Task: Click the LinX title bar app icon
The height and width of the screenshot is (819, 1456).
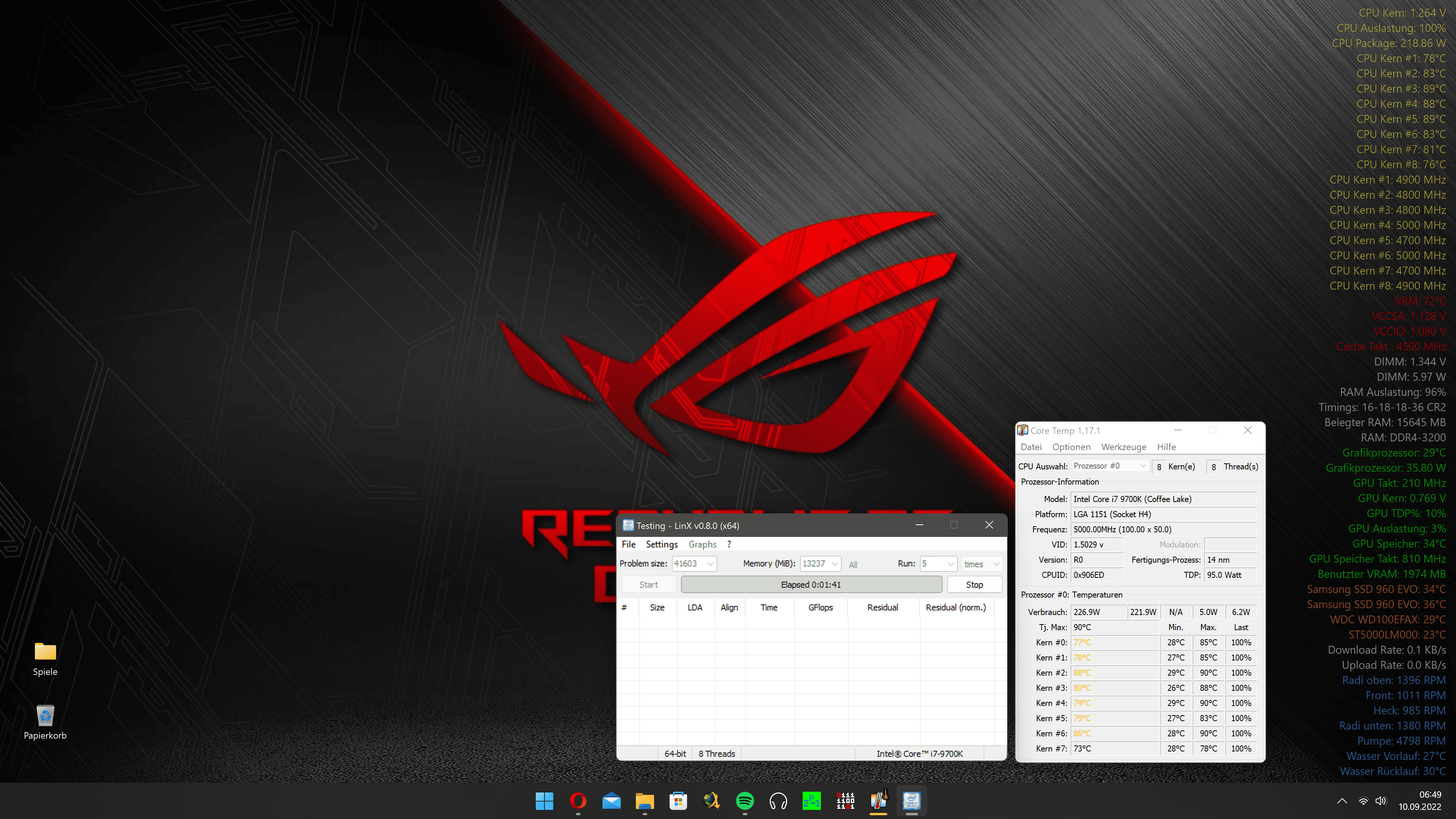Action: [628, 525]
